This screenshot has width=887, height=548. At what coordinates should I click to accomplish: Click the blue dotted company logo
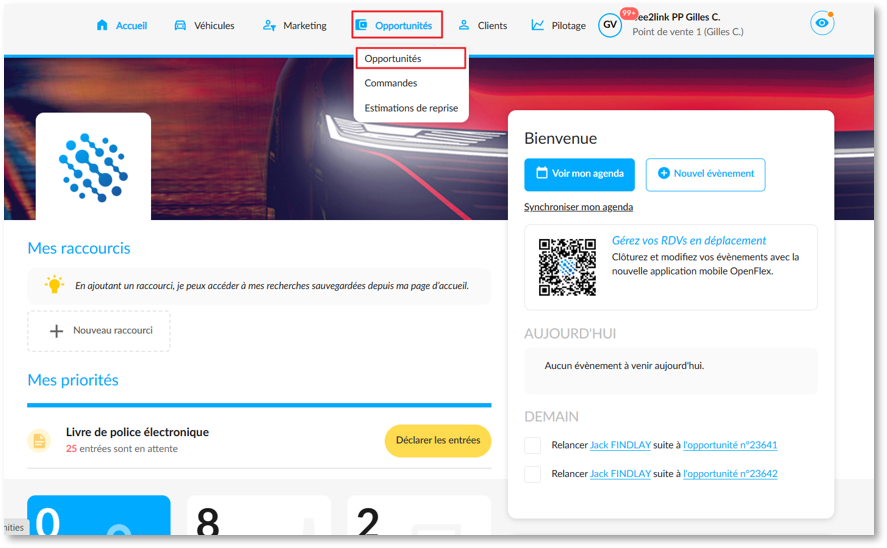coord(93,167)
